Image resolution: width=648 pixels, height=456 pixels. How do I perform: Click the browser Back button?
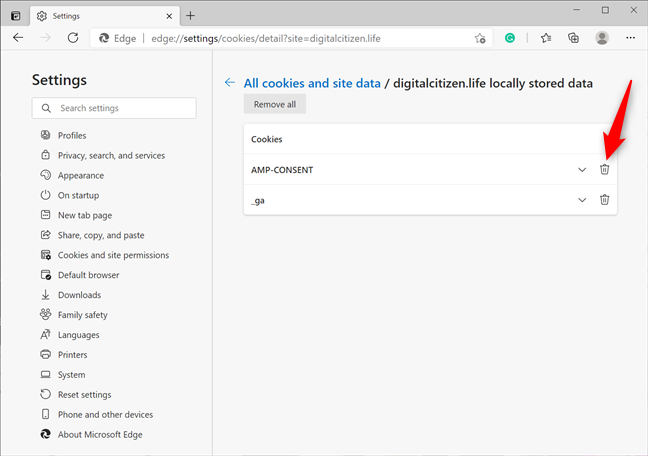coord(18,38)
